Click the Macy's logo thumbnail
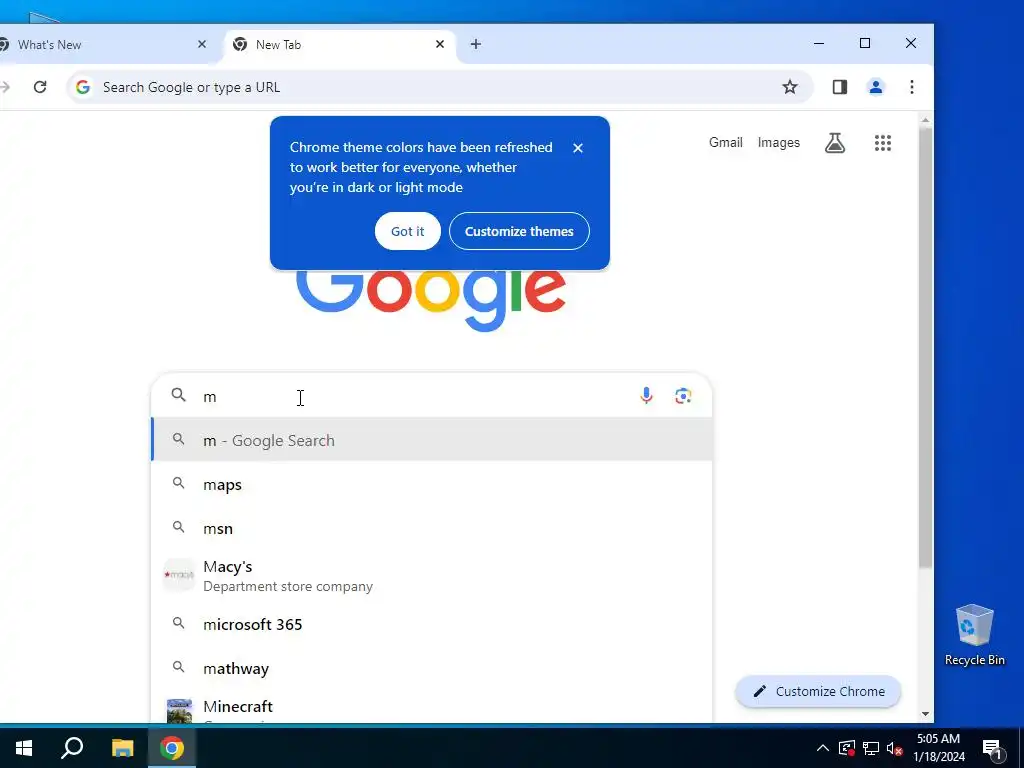The width and height of the screenshot is (1024, 768). 179,575
